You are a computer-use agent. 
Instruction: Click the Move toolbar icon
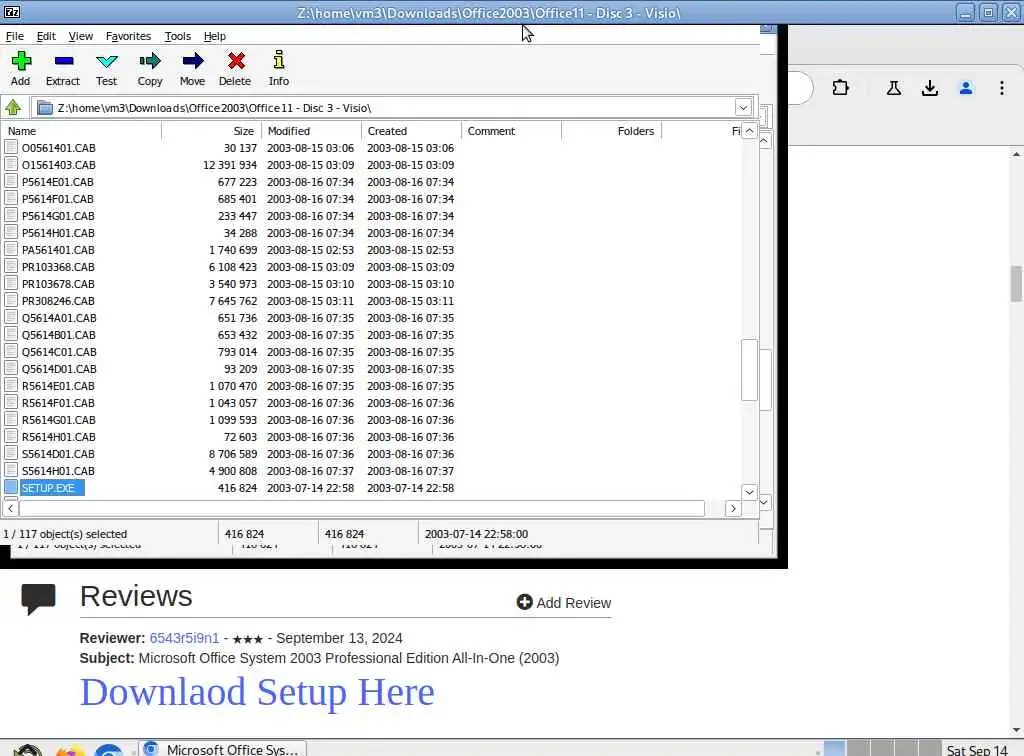pos(193,61)
